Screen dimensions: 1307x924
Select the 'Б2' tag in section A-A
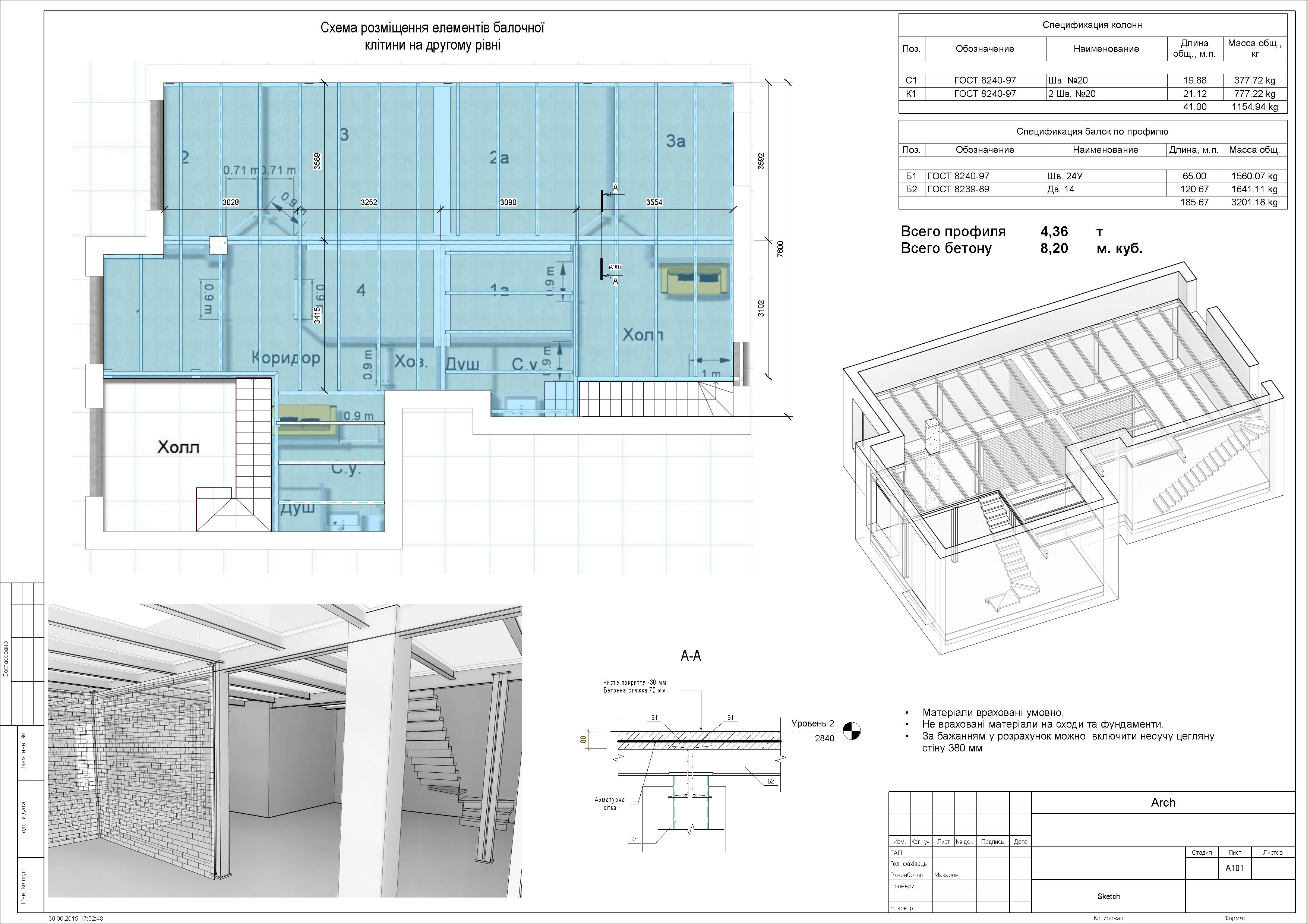pyautogui.click(x=770, y=782)
